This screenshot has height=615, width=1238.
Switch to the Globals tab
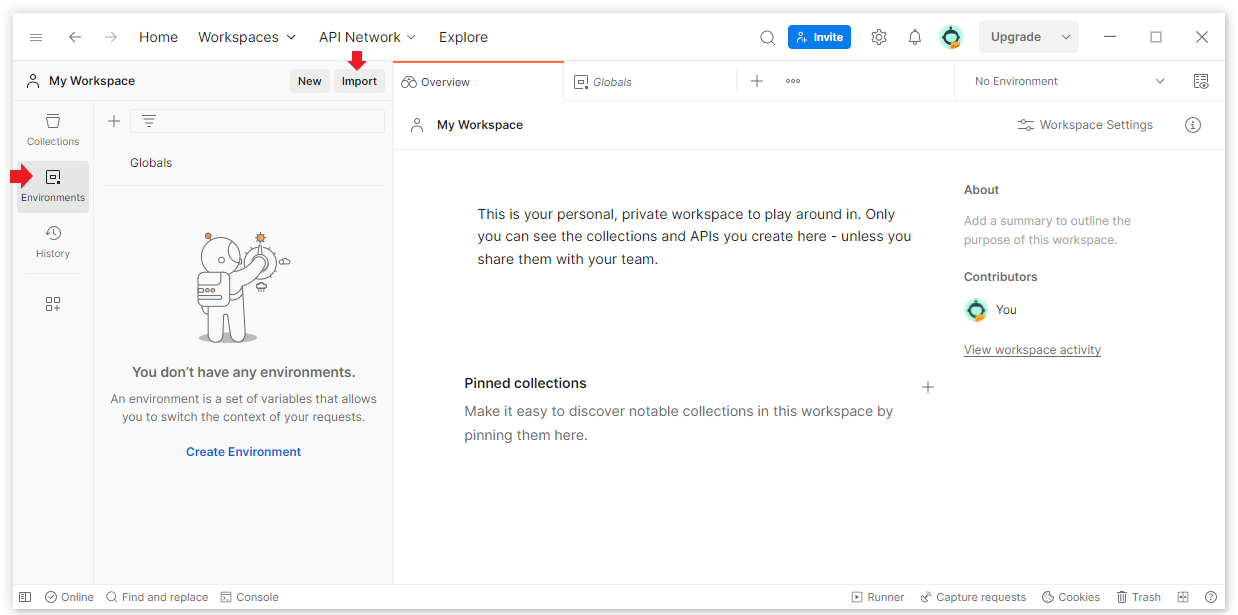click(x=611, y=82)
